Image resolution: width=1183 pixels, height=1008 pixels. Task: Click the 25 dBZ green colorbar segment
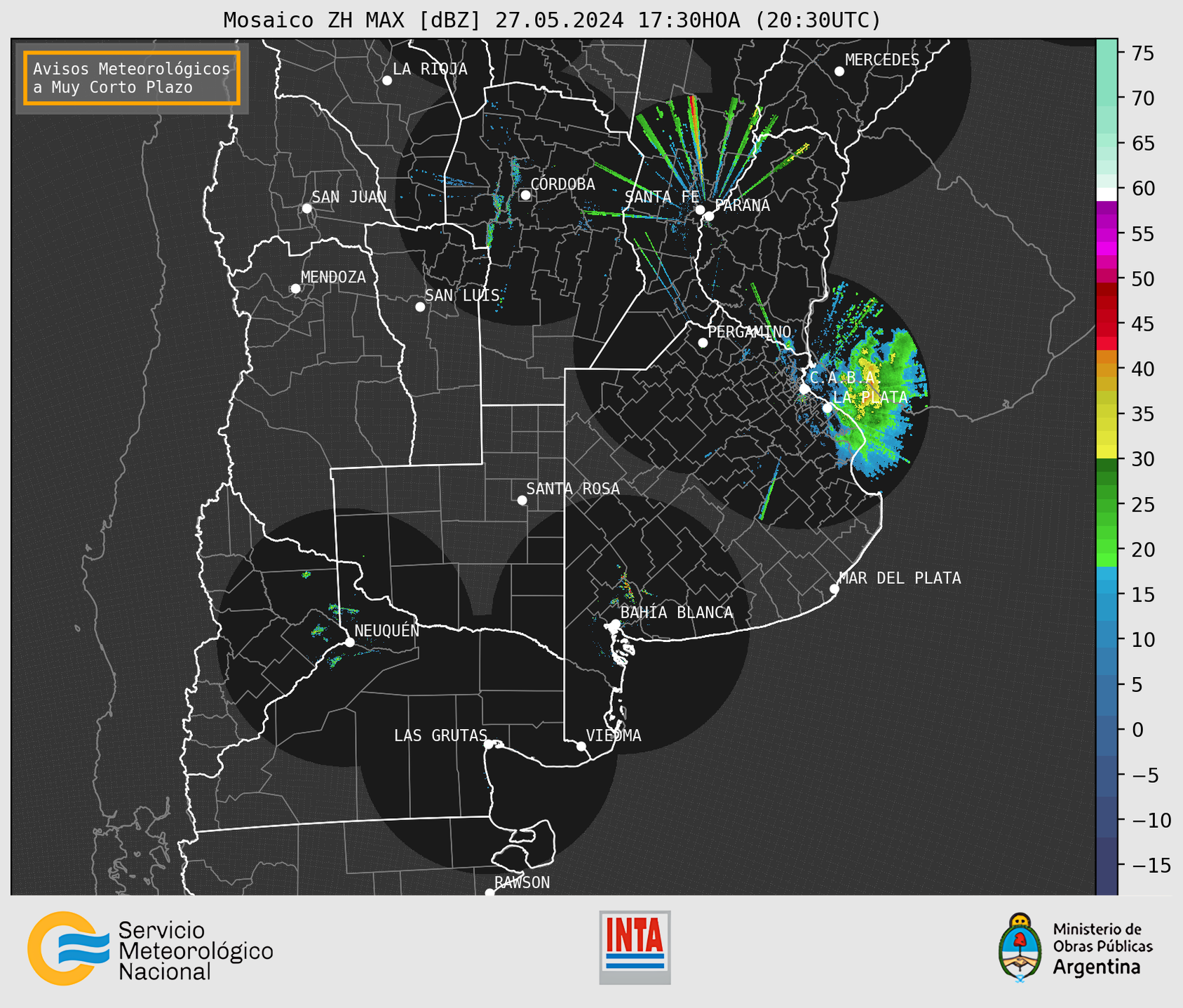(x=1107, y=505)
